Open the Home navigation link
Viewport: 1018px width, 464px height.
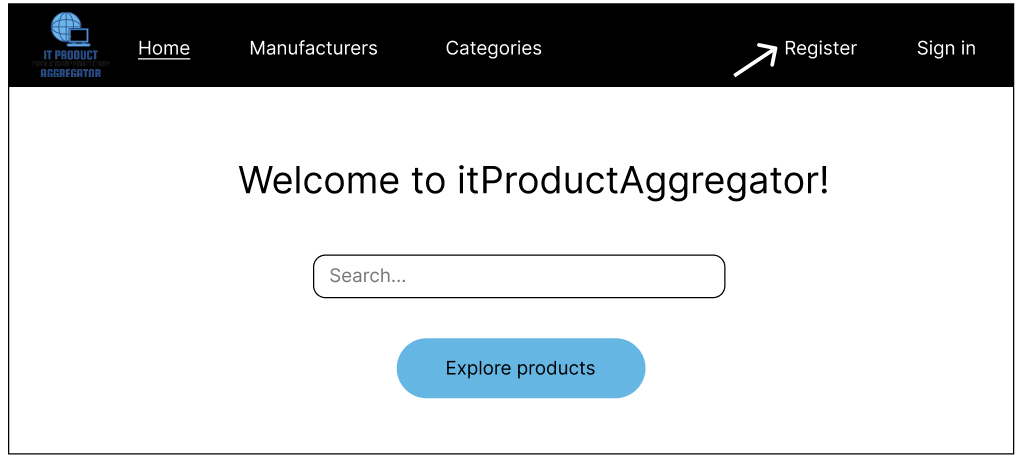click(x=164, y=48)
